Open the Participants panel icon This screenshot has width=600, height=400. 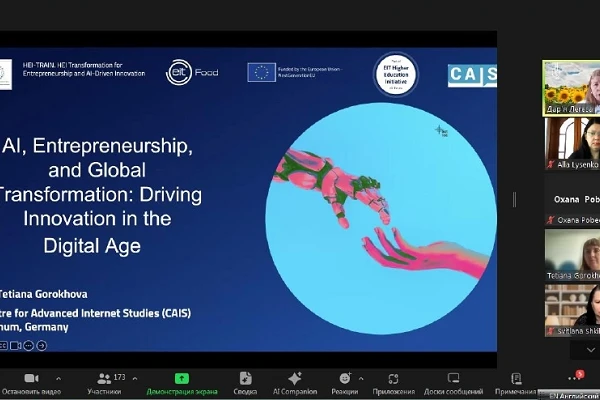[104, 379]
